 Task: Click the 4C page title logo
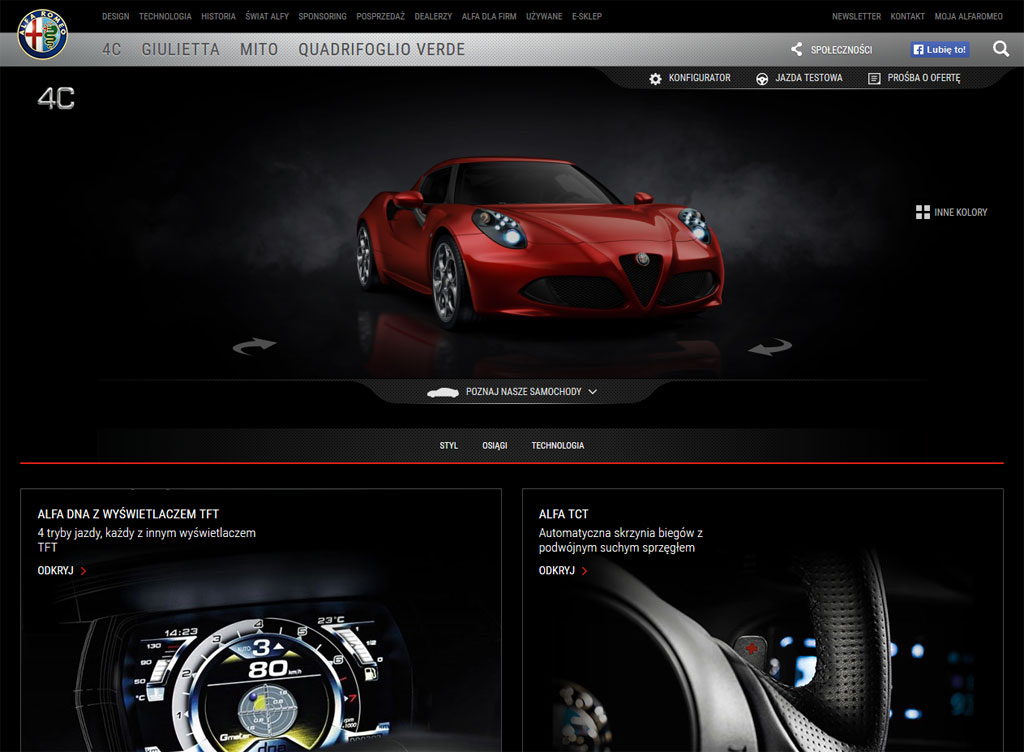click(x=56, y=99)
